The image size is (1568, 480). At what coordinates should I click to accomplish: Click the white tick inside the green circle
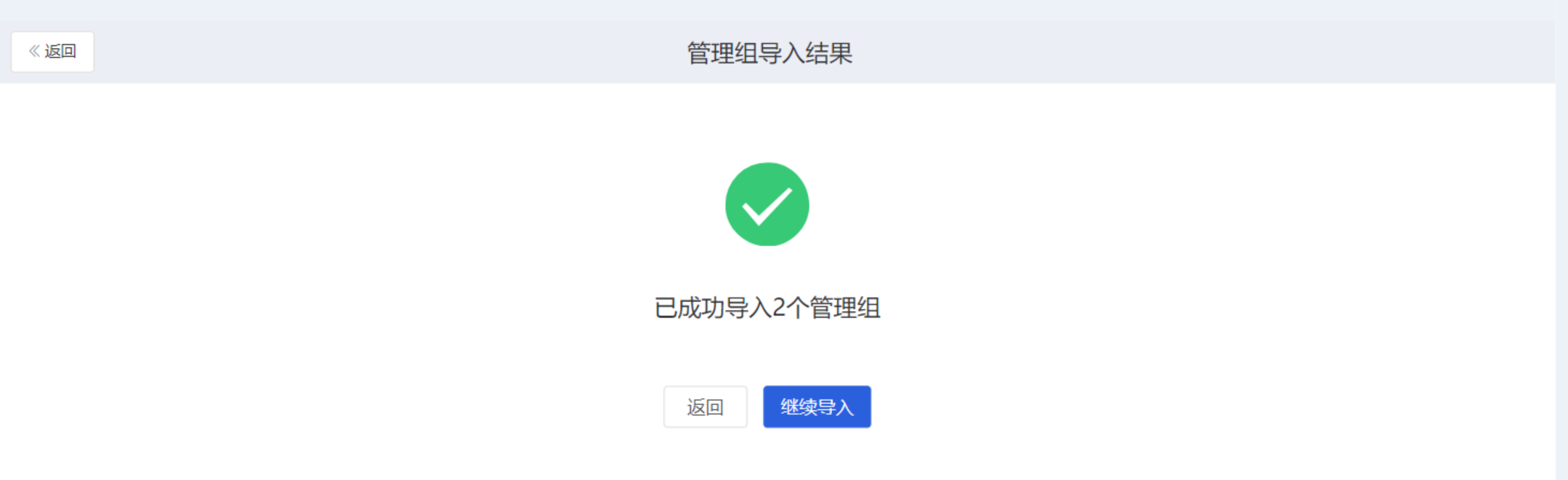click(767, 206)
